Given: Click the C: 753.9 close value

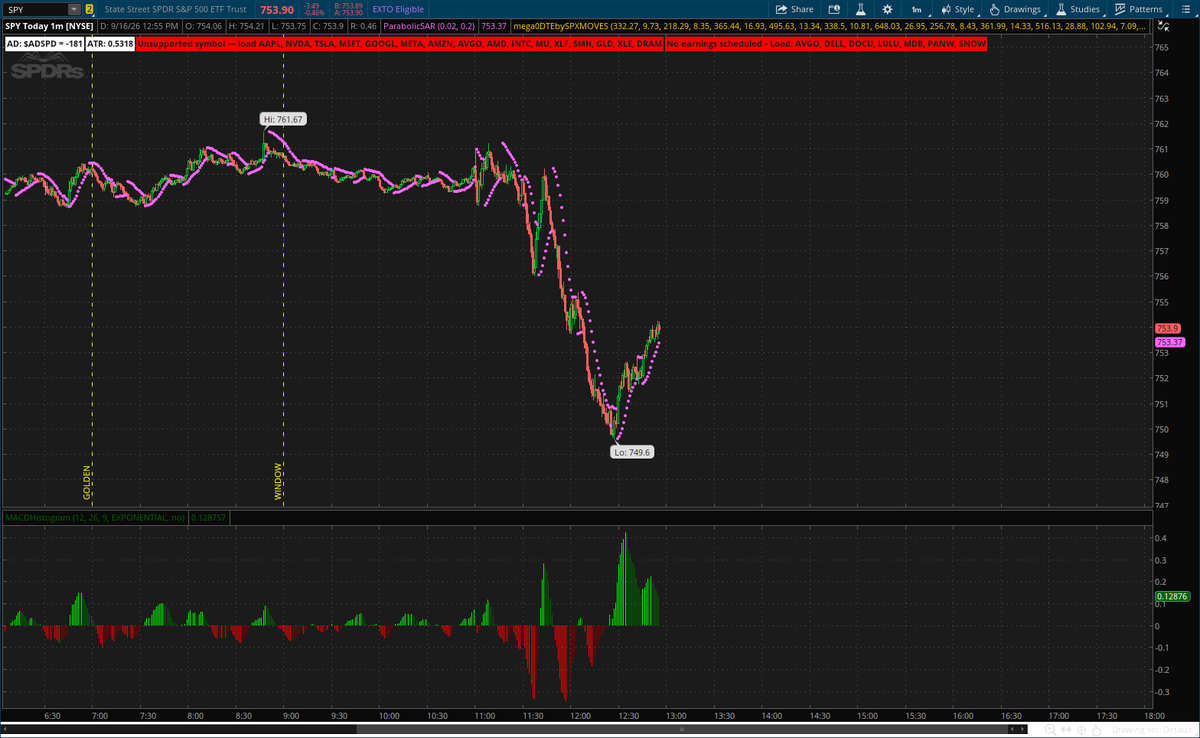Looking at the screenshot, I should pos(329,26).
